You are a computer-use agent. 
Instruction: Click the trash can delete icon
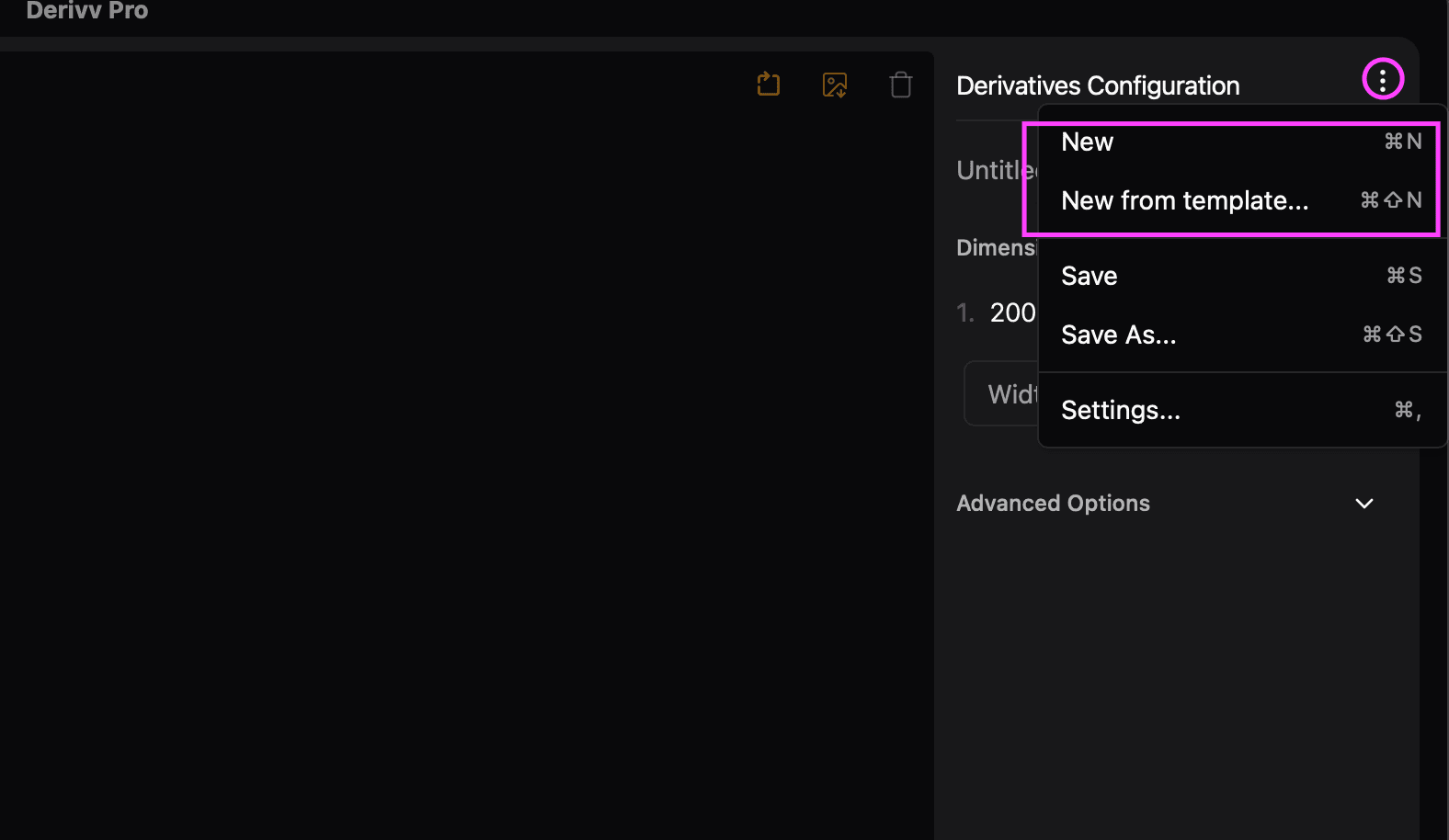(x=901, y=85)
